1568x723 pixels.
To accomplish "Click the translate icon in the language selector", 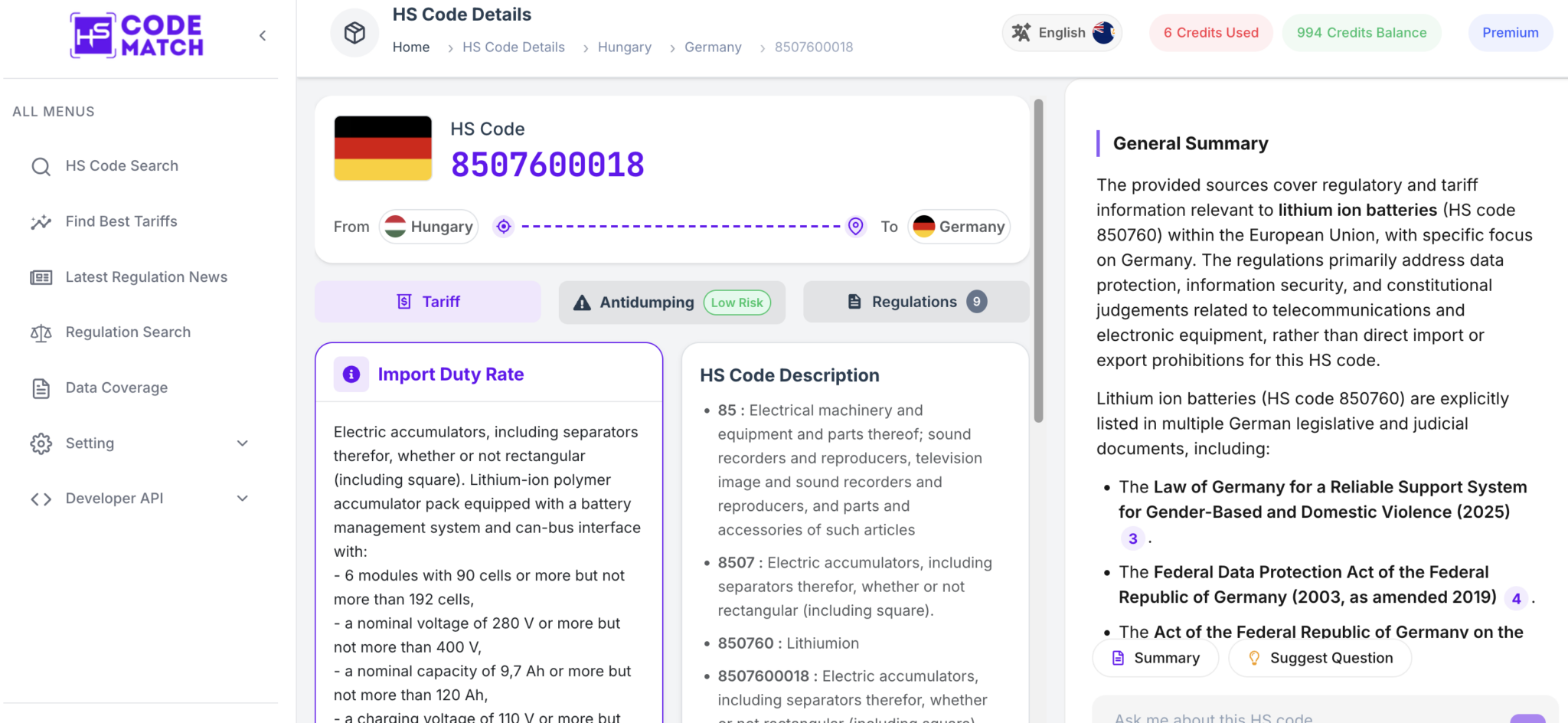I will click(x=1021, y=33).
